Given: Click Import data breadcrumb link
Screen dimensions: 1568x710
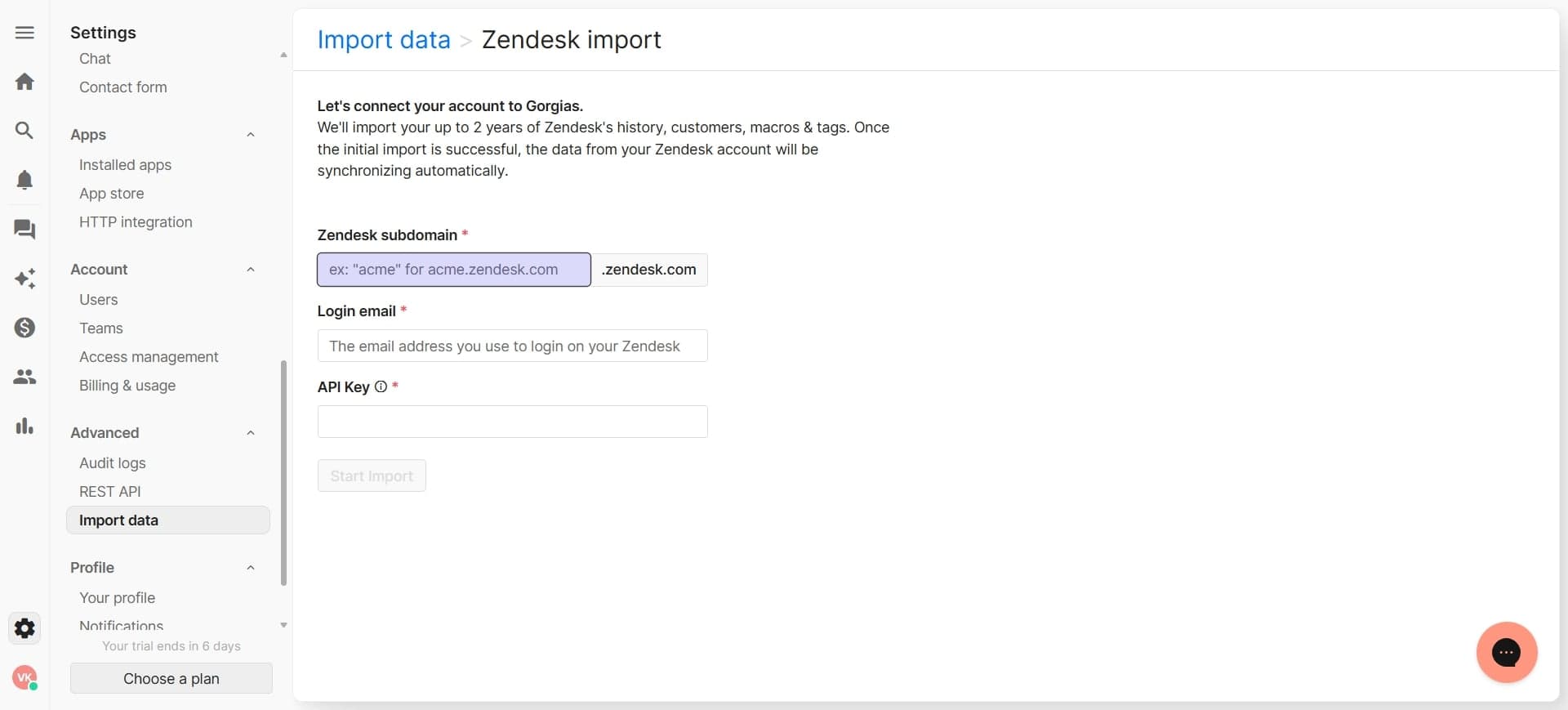Looking at the screenshot, I should [x=384, y=39].
